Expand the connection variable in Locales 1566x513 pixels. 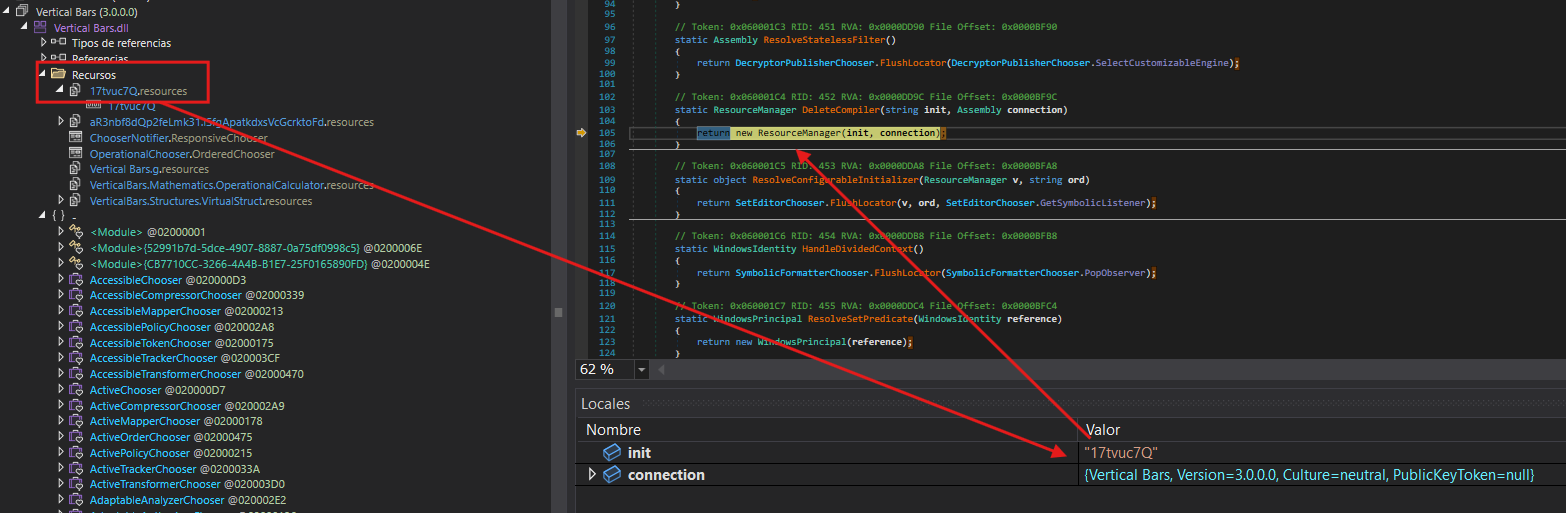click(592, 475)
